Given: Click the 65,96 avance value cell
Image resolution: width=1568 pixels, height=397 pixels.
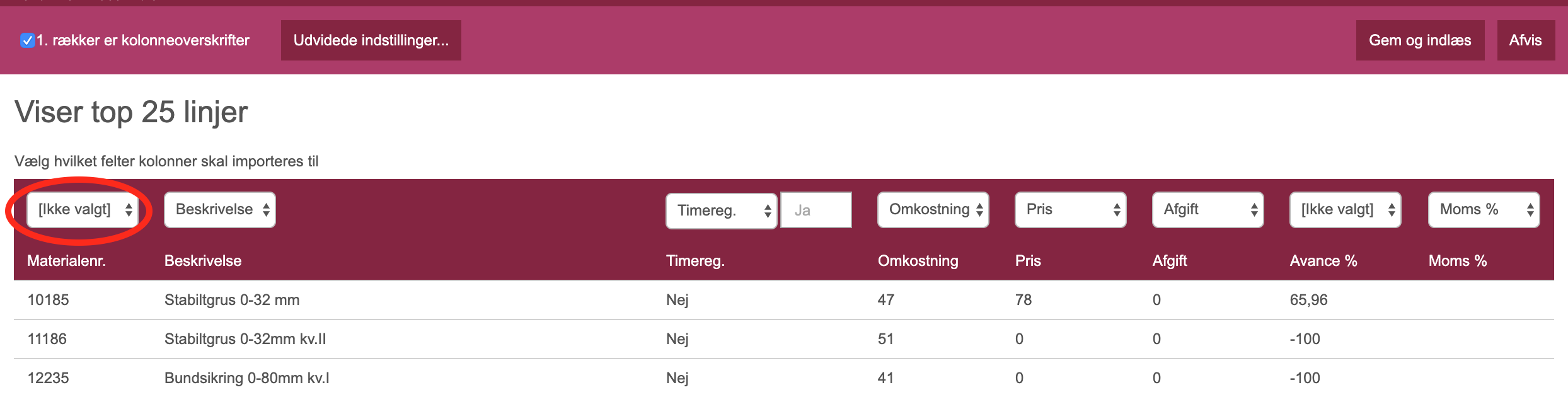Looking at the screenshot, I should (1308, 300).
